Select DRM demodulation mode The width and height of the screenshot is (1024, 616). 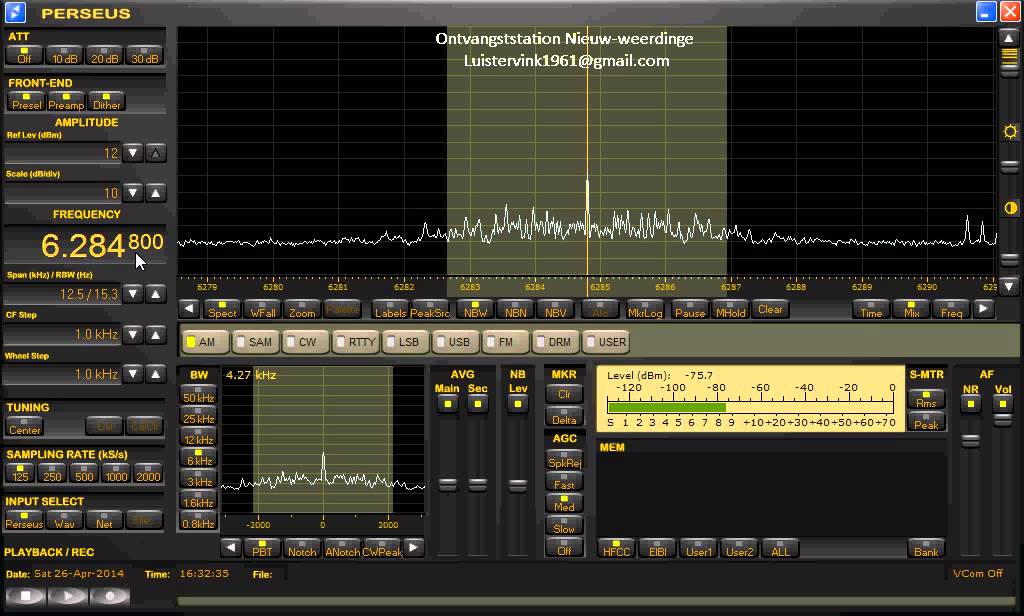click(x=555, y=342)
